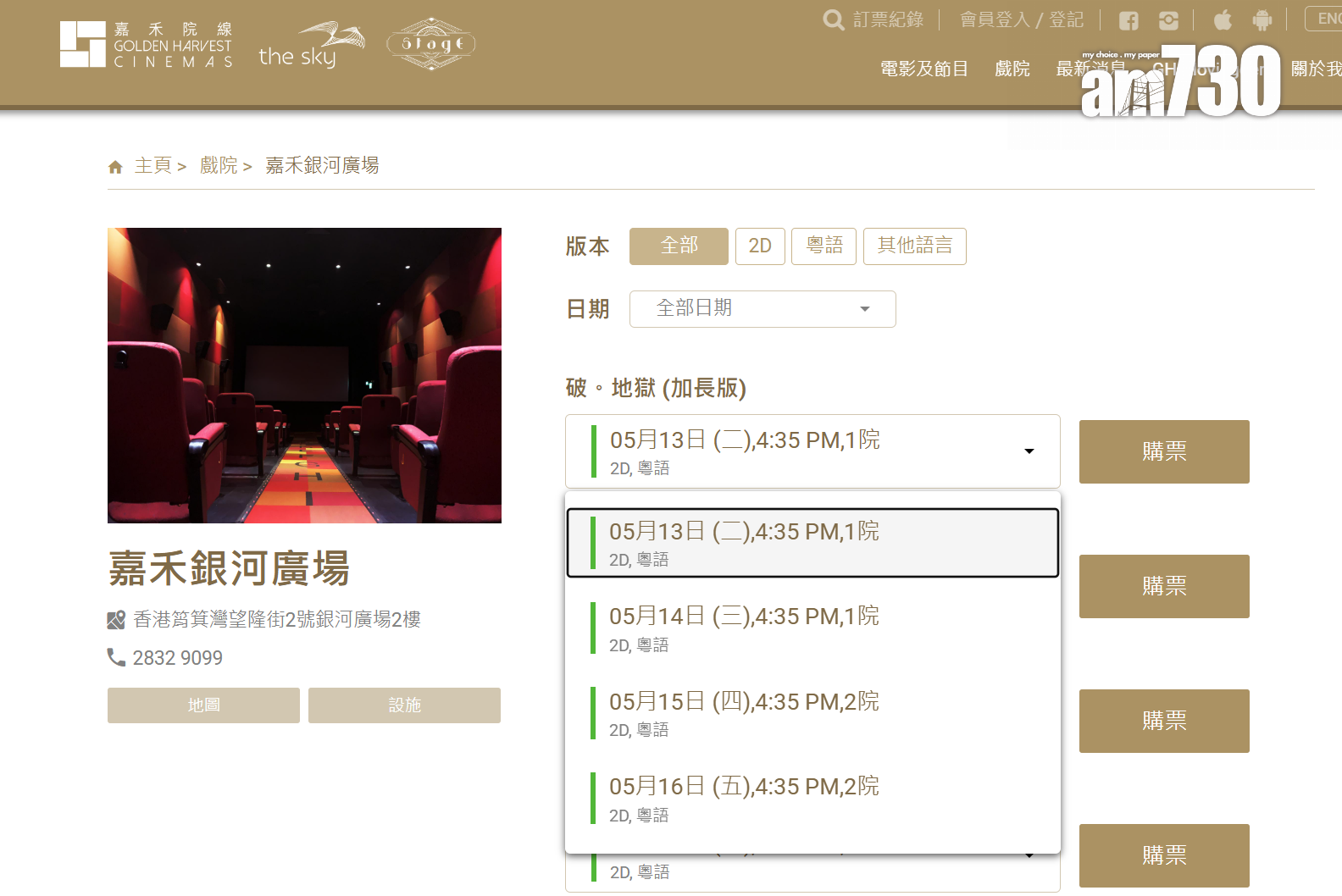Viewport: 1342px width, 896px height.
Task: Click the top 購票 button
Action: coord(1163,451)
